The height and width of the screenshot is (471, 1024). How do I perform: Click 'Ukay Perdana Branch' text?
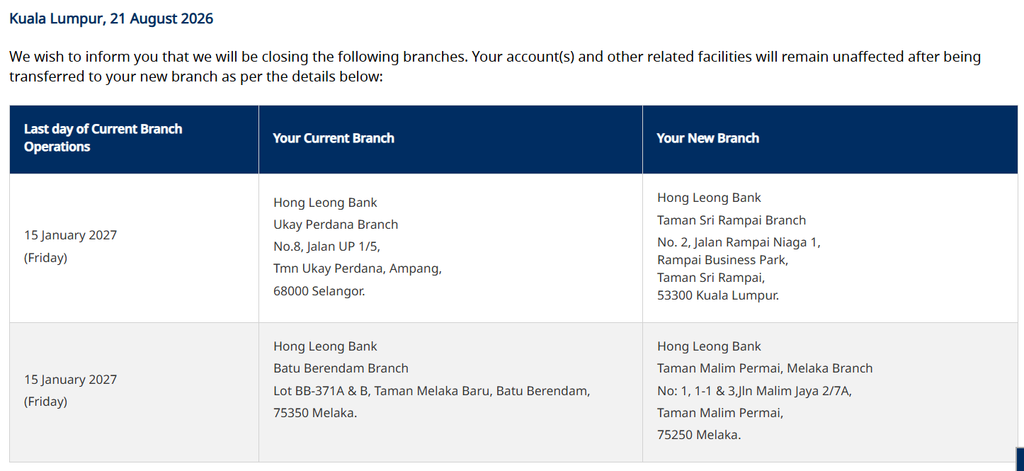[x=336, y=225]
